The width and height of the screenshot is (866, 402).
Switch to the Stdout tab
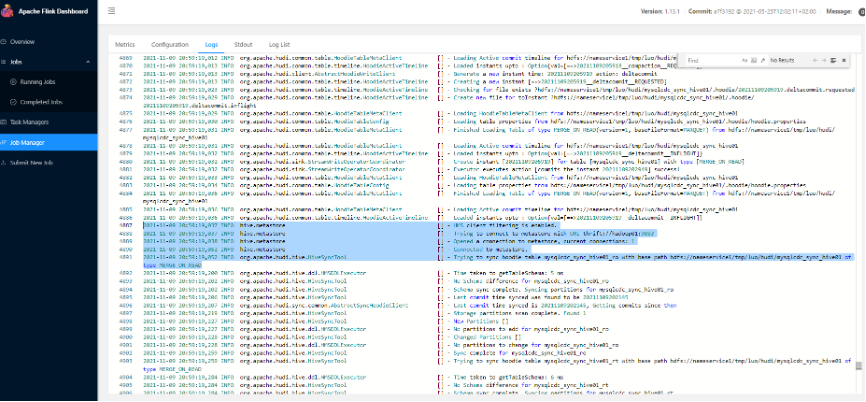243,45
